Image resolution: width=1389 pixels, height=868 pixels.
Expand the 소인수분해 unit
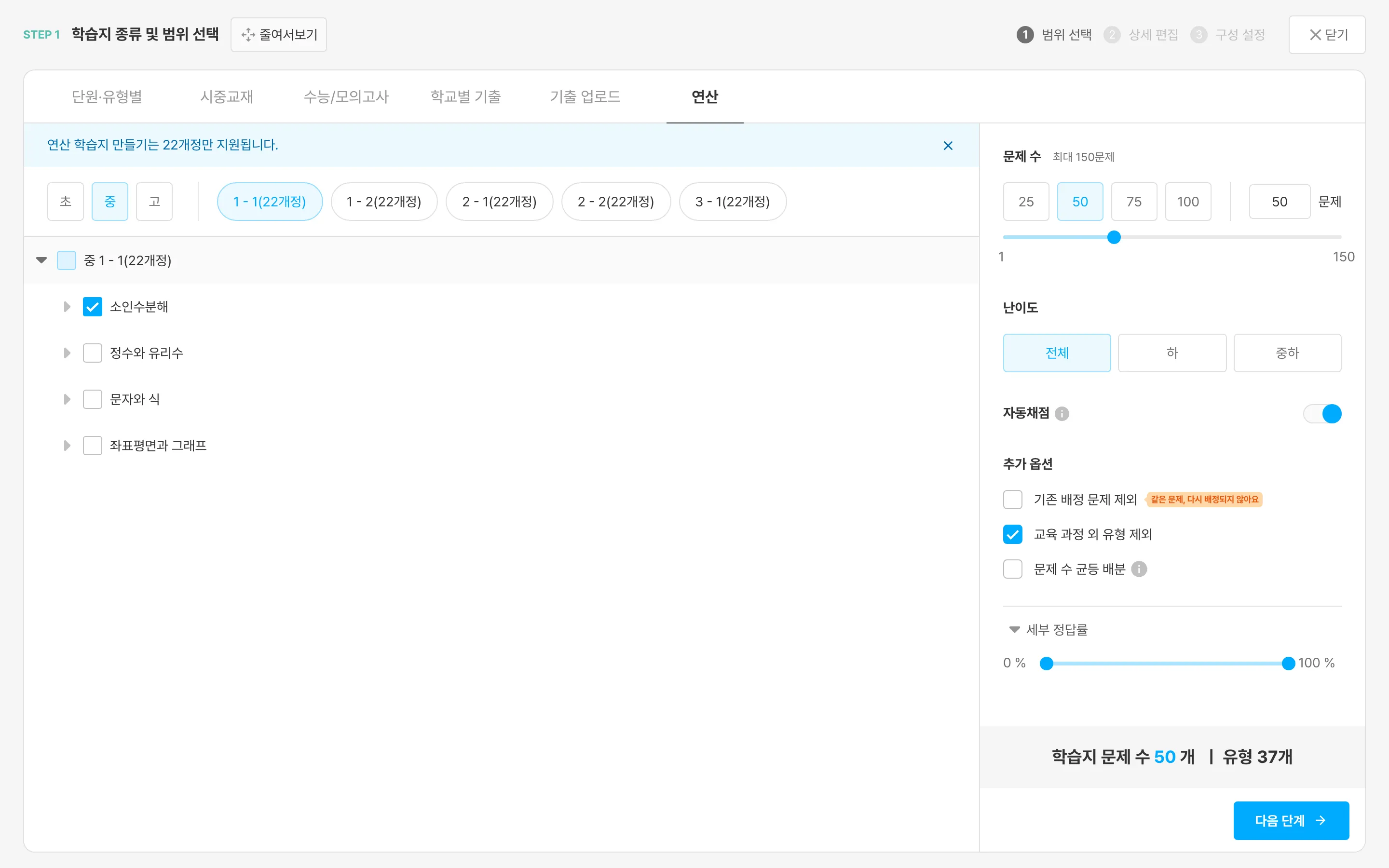click(x=67, y=307)
